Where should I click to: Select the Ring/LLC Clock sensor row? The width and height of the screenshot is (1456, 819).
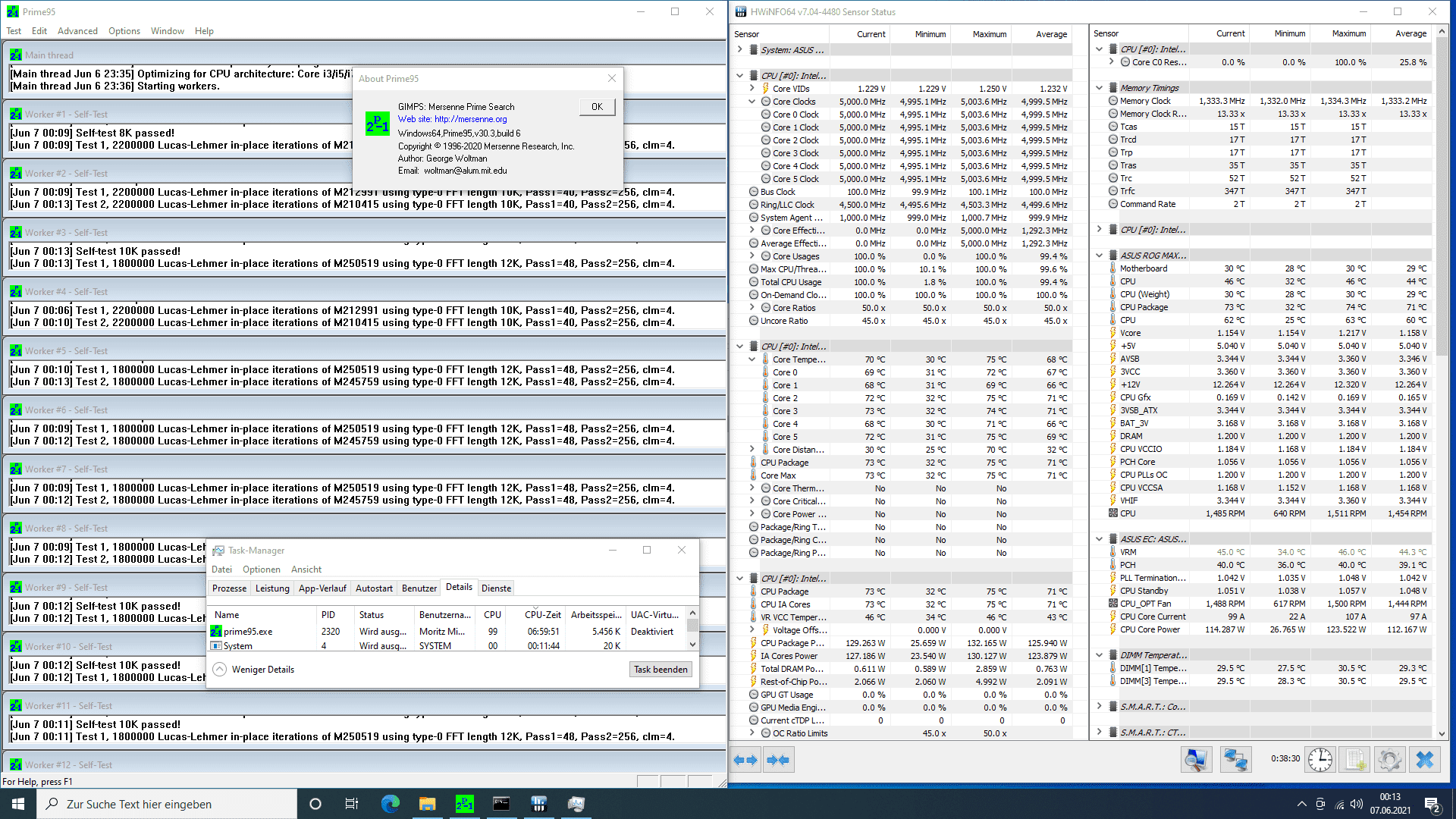coord(901,205)
